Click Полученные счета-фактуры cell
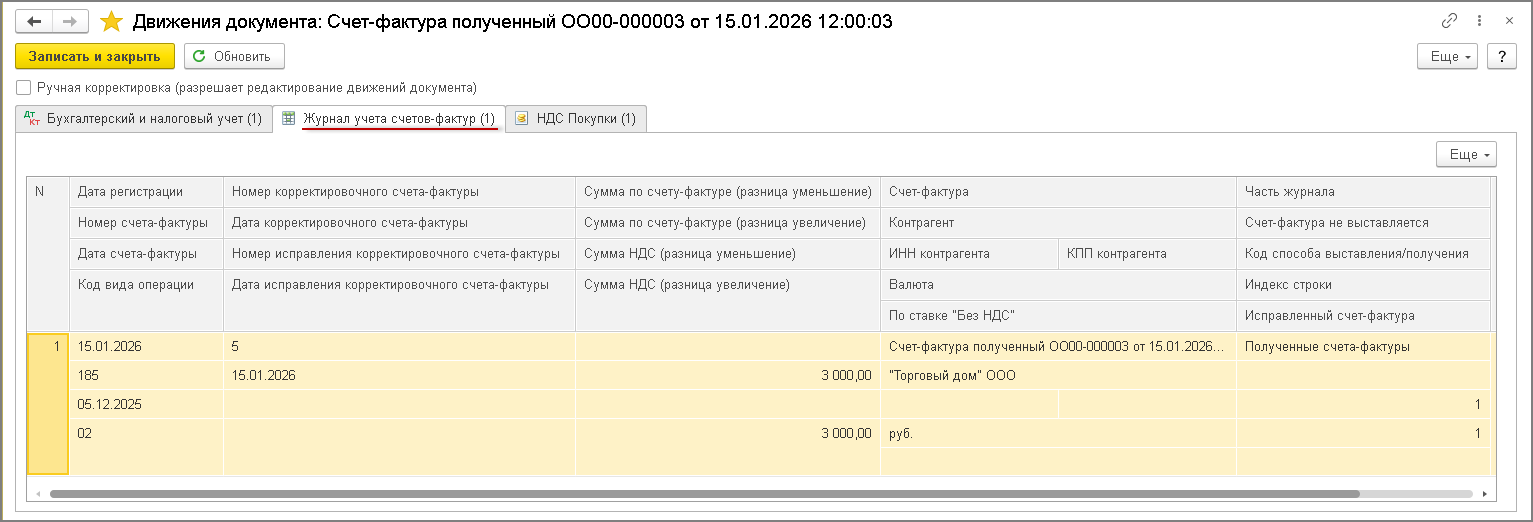Viewport: 1533px width, 522px height. coord(1363,347)
